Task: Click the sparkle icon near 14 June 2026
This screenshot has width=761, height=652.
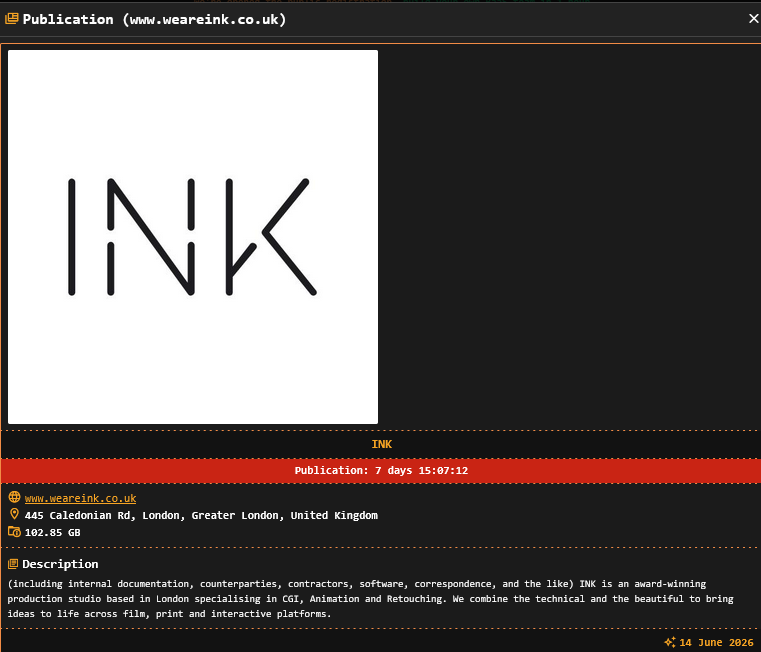Action: pos(670,642)
